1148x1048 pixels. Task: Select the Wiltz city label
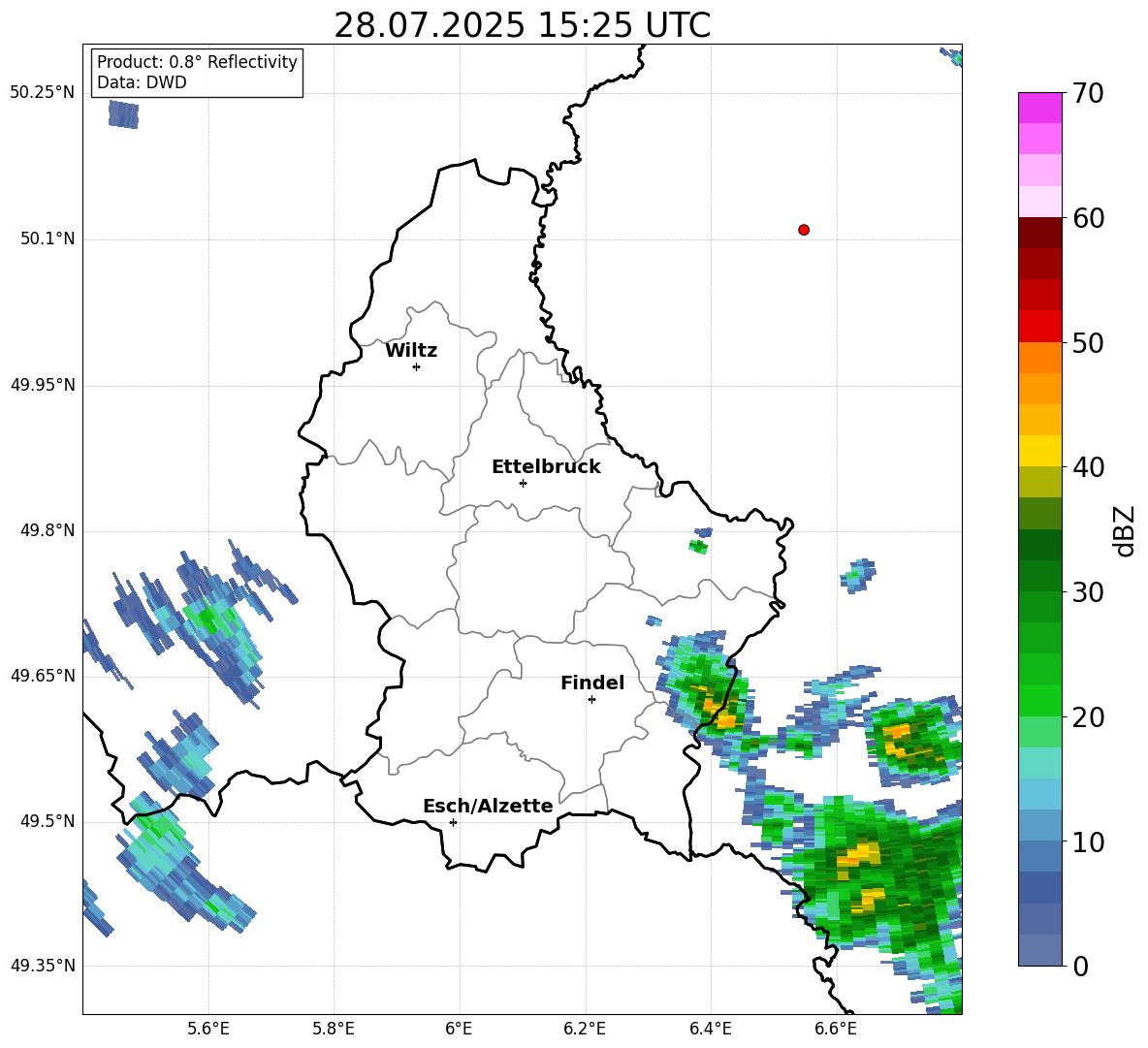tap(411, 351)
